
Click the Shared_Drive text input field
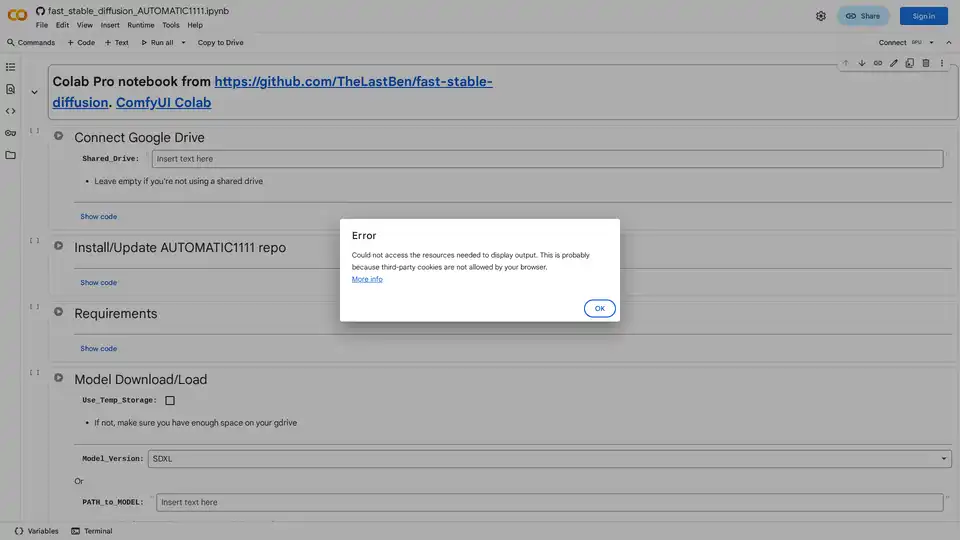(x=547, y=159)
